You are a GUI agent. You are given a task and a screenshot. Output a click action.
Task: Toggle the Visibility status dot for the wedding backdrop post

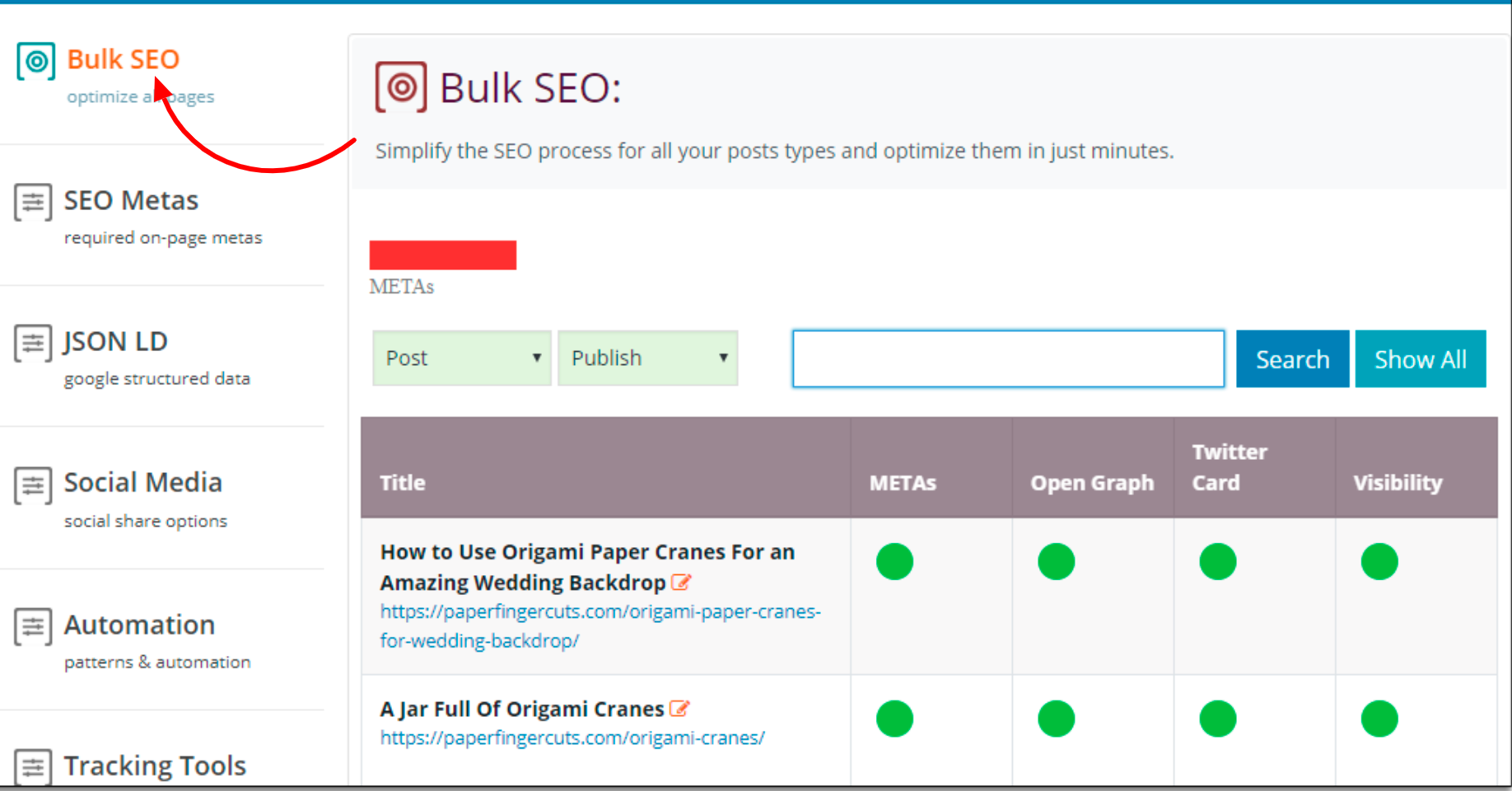[x=1379, y=562]
